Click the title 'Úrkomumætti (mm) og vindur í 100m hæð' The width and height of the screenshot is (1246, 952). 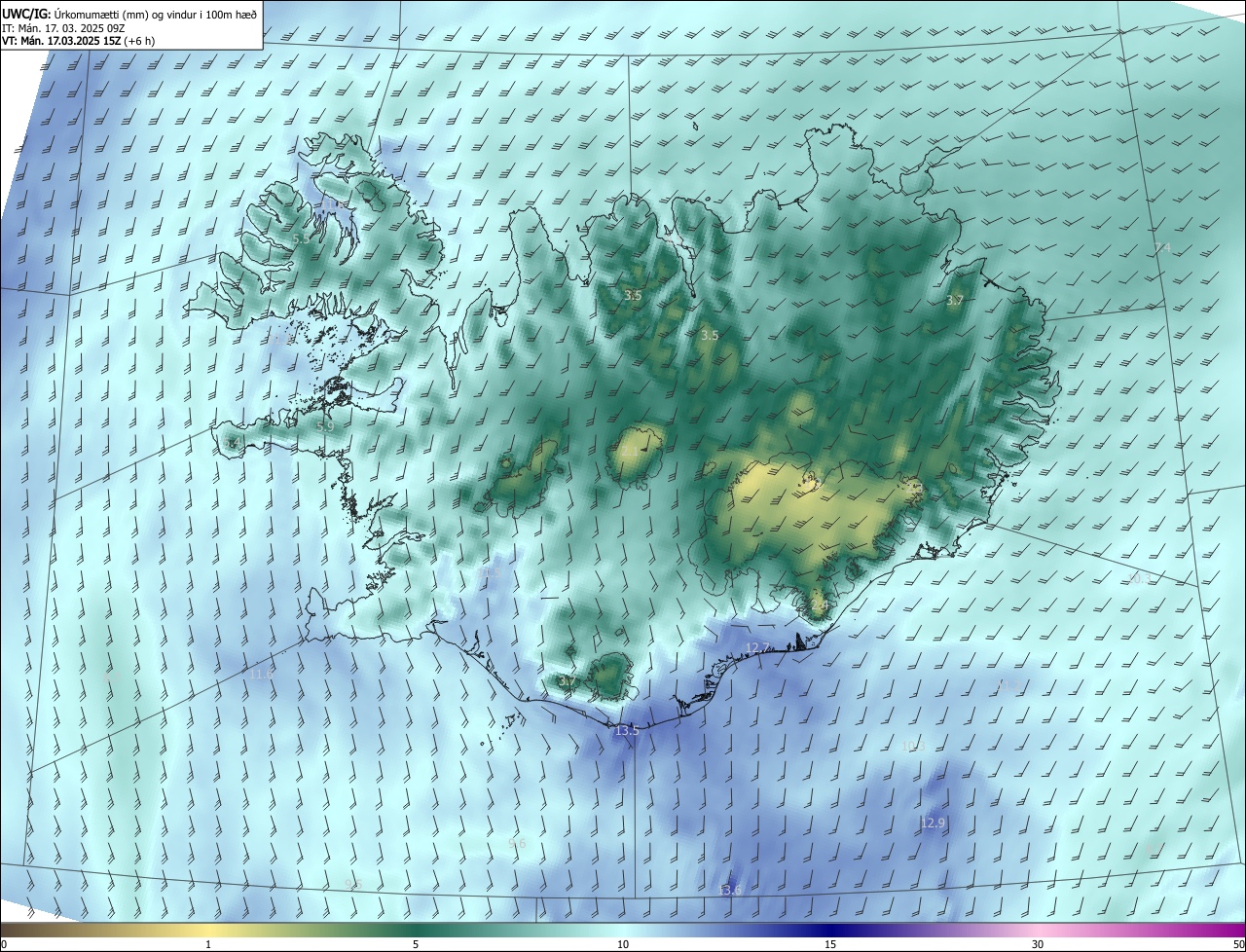156,13
